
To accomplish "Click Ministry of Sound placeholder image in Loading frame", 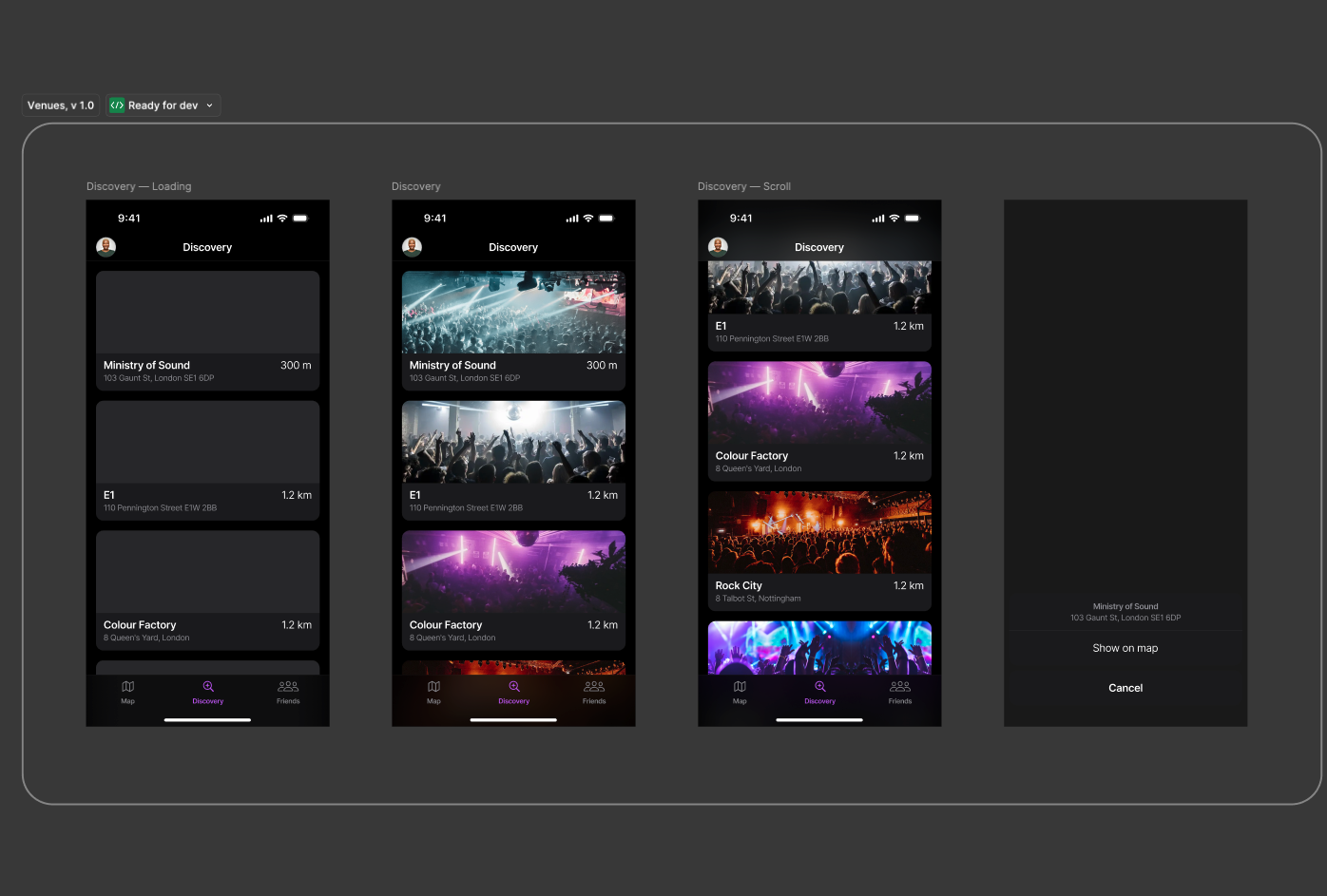I will coord(207,313).
